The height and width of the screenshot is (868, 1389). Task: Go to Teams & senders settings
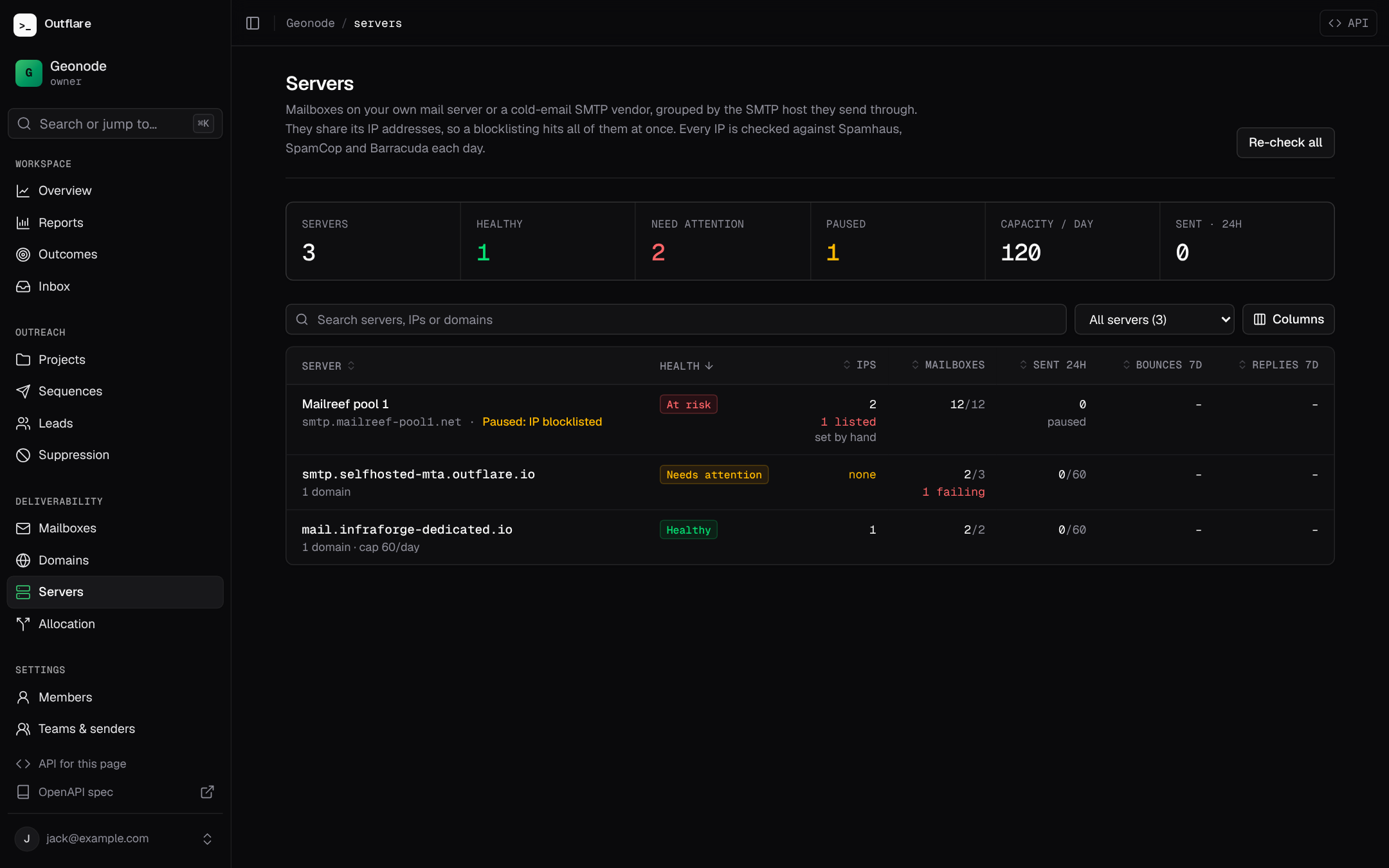pos(115,729)
